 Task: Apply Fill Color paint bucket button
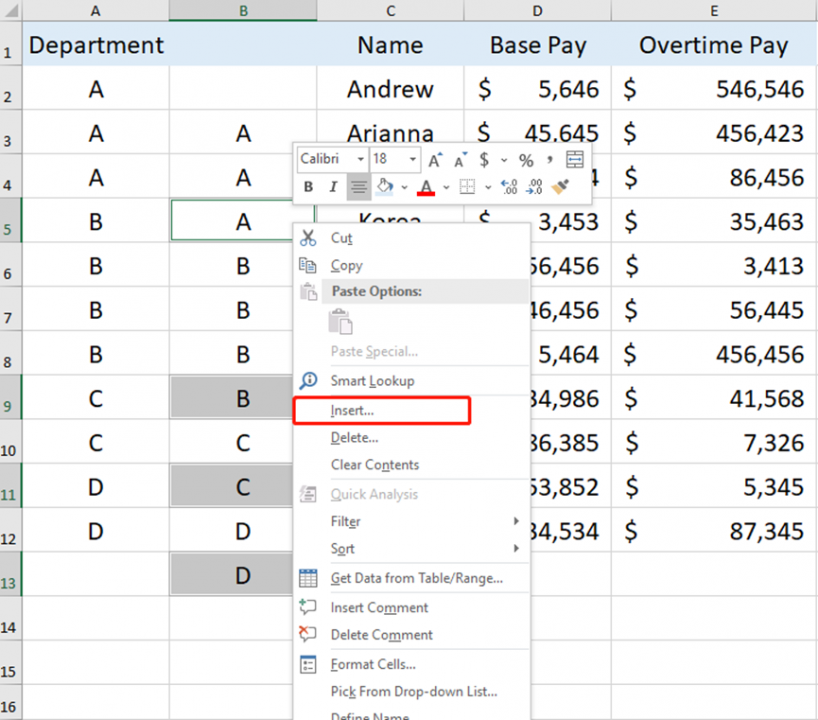(385, 187)
